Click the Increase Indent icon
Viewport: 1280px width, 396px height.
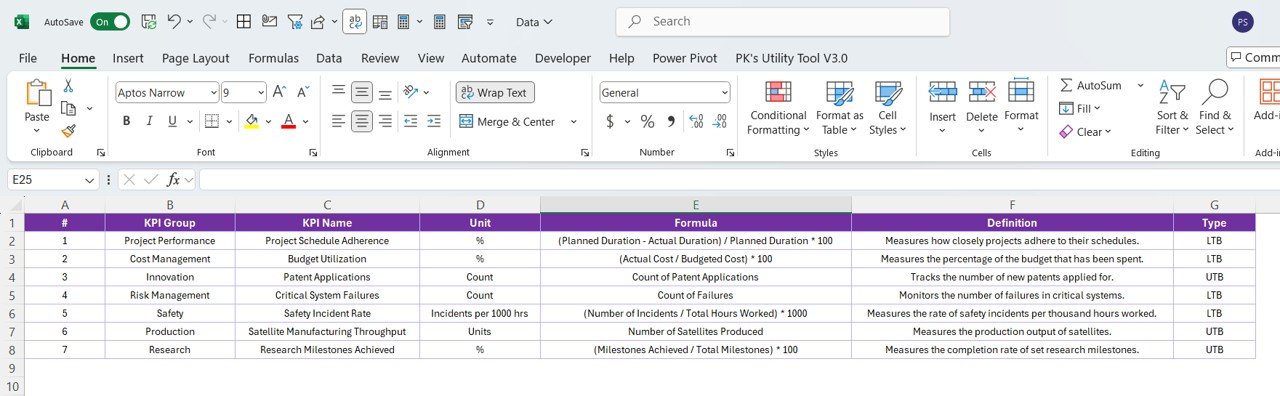[436, 121]
